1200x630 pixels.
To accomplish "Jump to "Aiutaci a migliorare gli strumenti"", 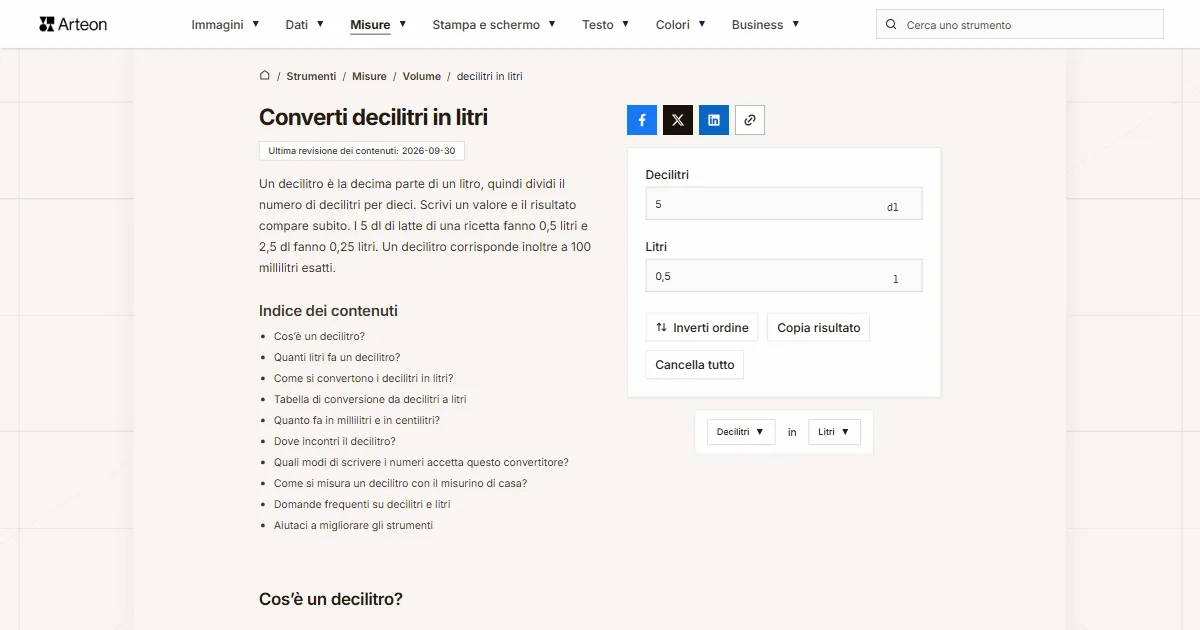I will [353, 525].
